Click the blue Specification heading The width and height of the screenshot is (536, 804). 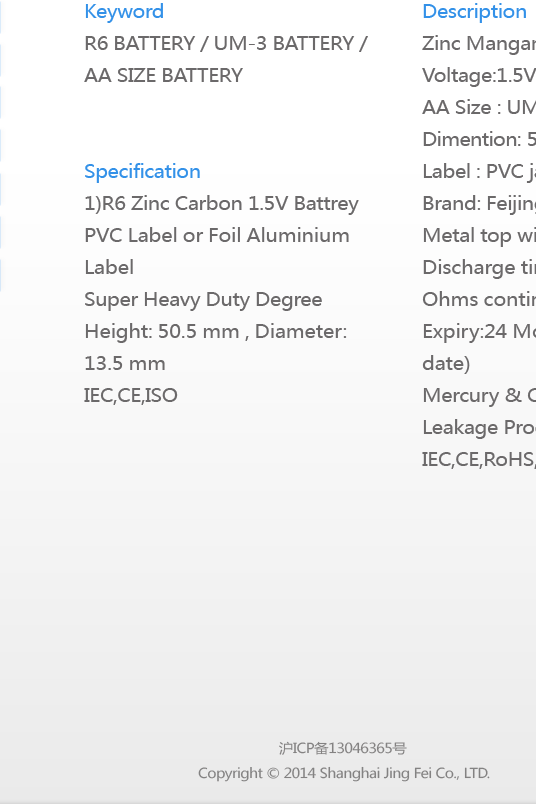tap(142, 172)
